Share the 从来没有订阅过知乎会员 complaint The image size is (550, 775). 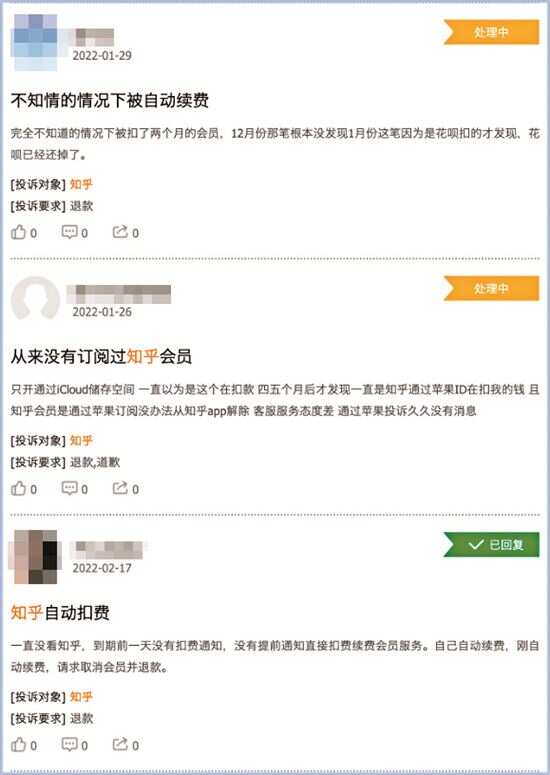[x=126, y=489]
